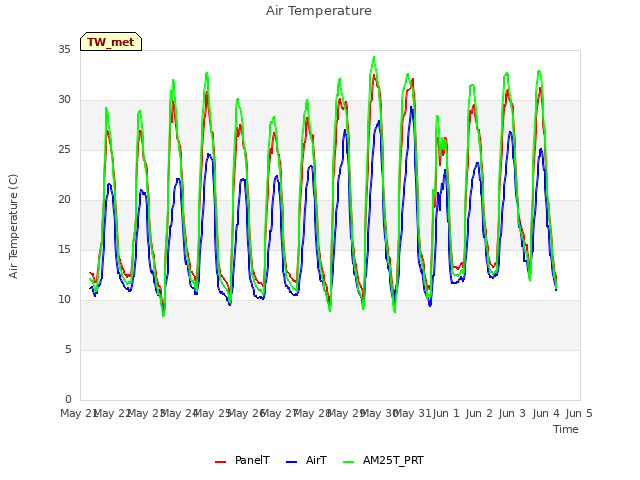Click the 0 y-axis tick label
Screen dimensions: 640x480
(x=68, y=399)
